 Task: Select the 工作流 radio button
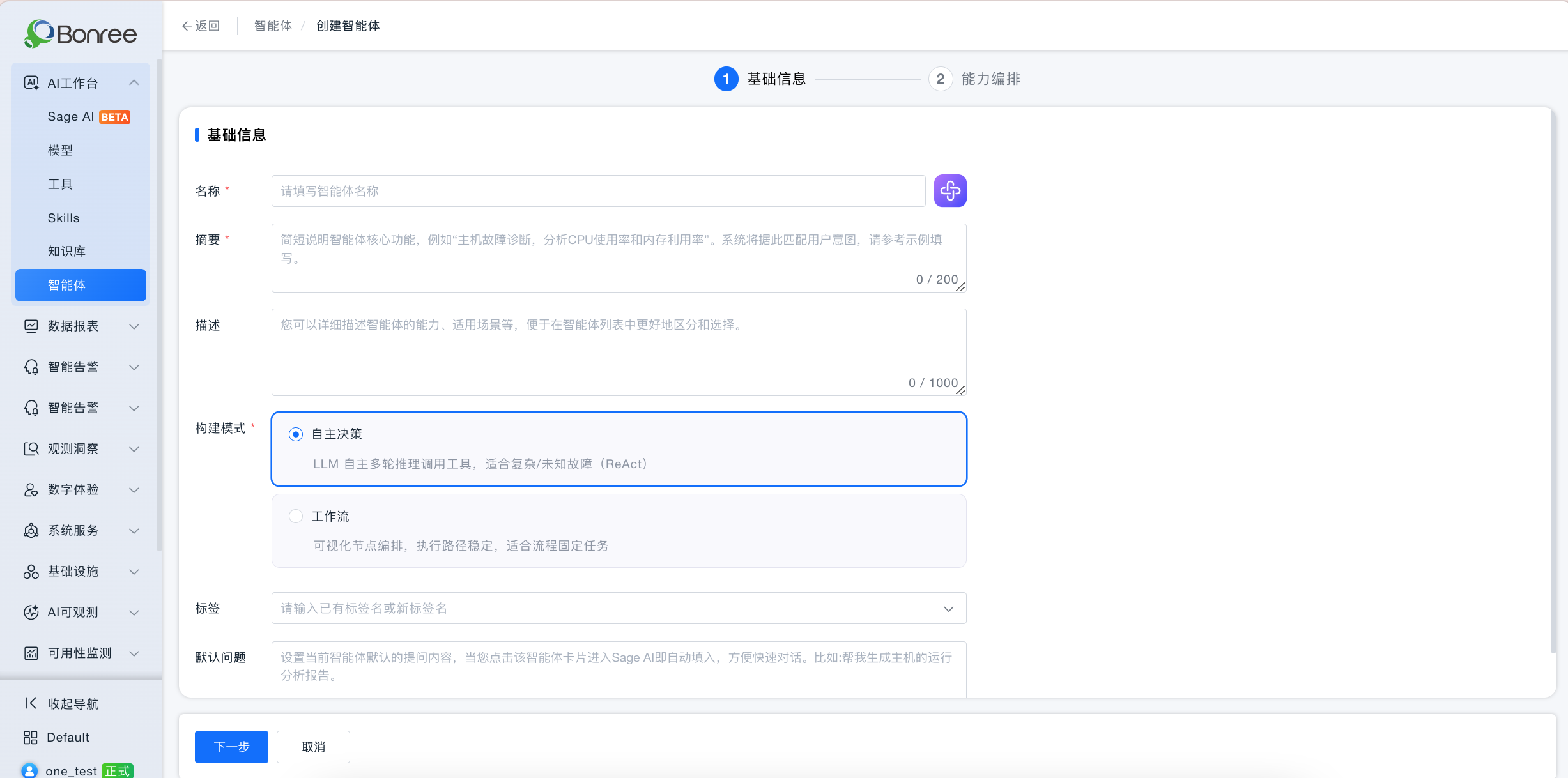[x=295, y=516]
